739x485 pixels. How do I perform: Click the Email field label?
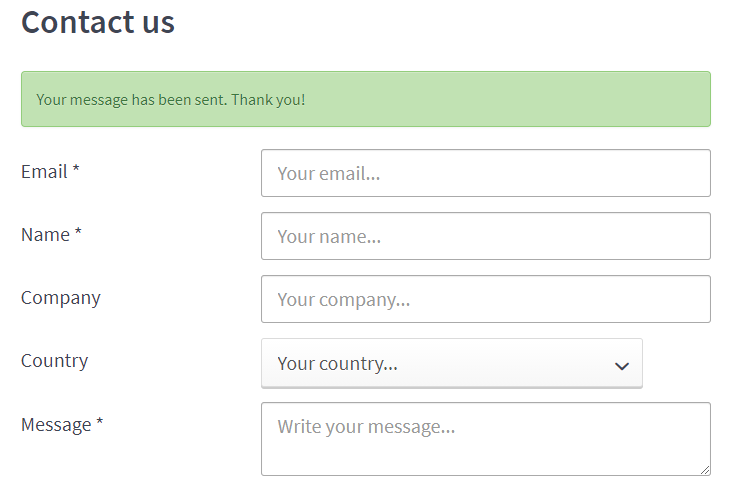44,172
